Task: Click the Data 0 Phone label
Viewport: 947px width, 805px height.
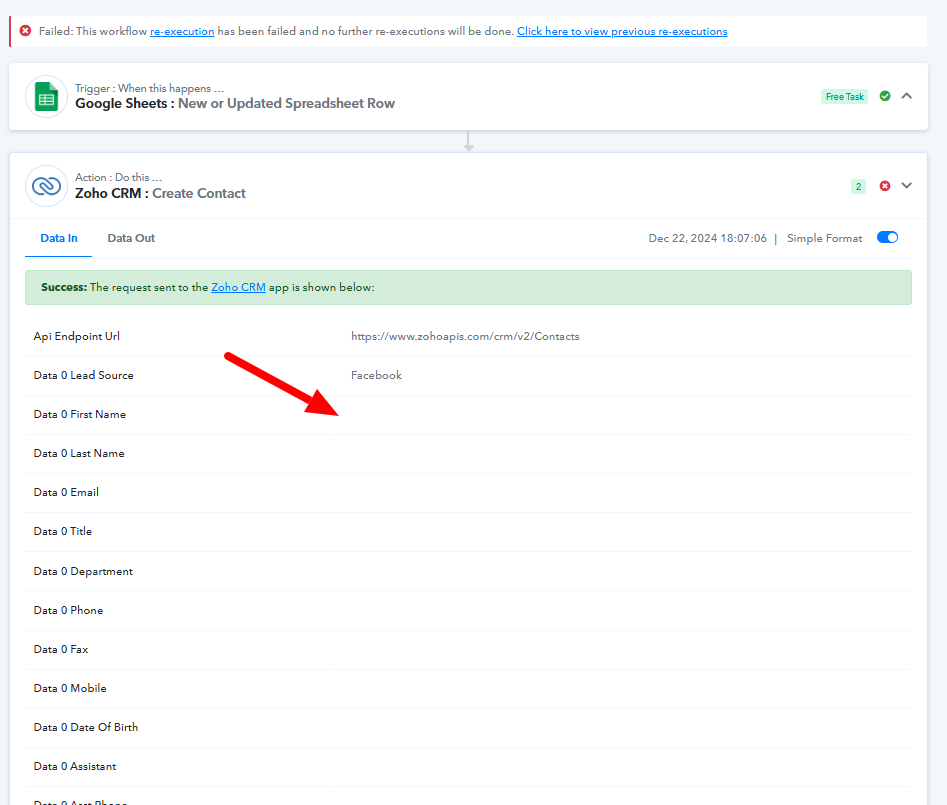Action: (68, 610)
